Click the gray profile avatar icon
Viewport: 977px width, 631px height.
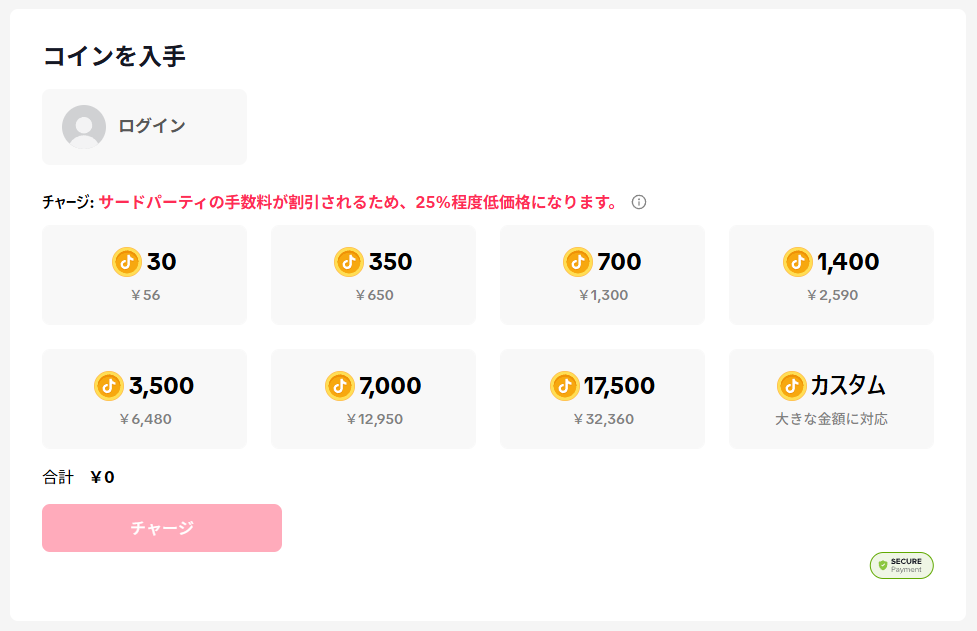coord(84,127)
